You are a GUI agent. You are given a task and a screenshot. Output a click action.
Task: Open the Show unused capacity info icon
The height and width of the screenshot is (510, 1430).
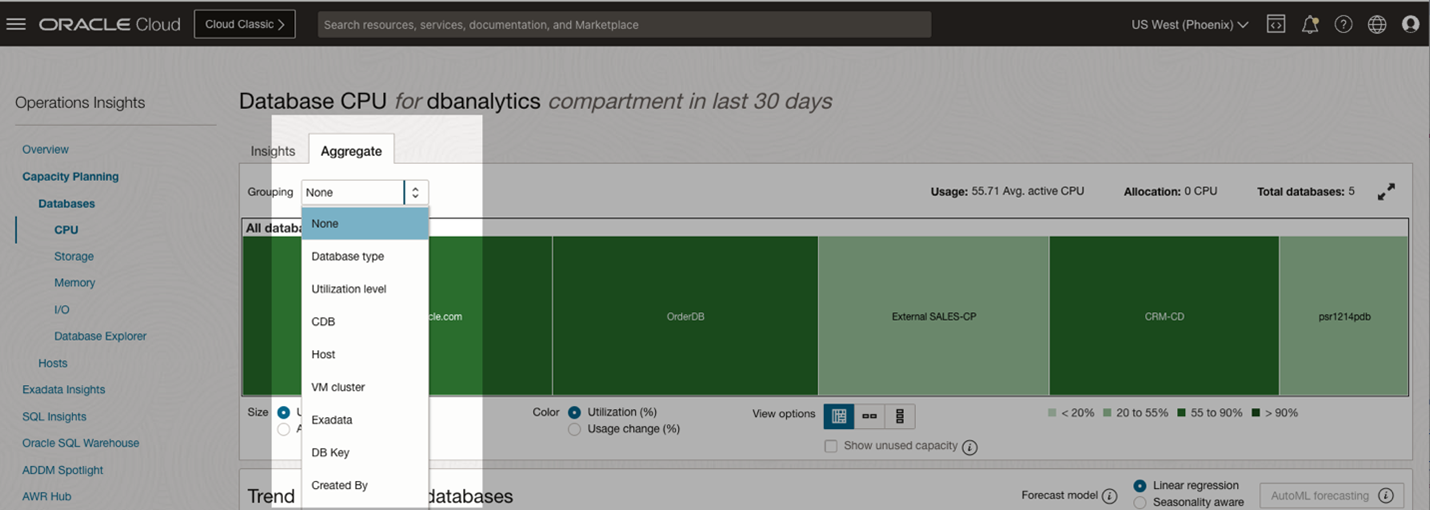coord(970,447)
